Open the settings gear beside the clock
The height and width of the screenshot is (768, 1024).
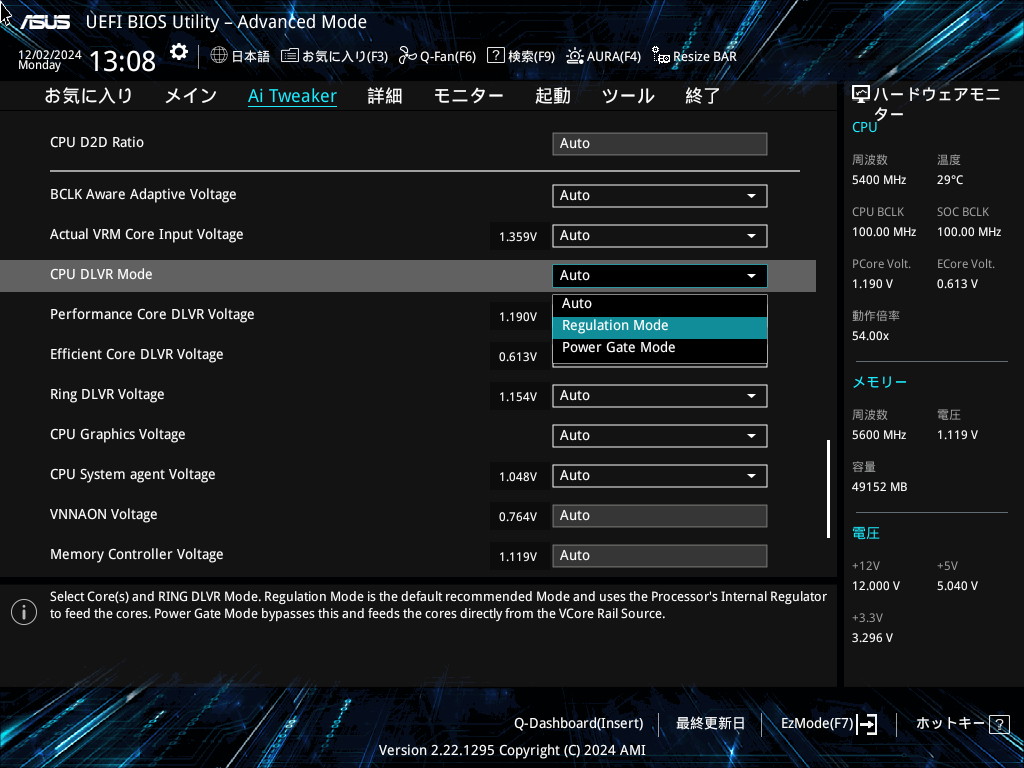click(178, 52)
